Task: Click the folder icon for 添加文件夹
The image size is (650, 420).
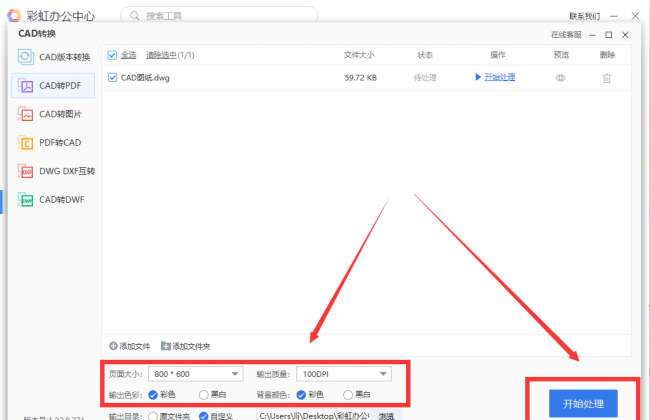Action: pyautogui.click(x=166, y=346)
